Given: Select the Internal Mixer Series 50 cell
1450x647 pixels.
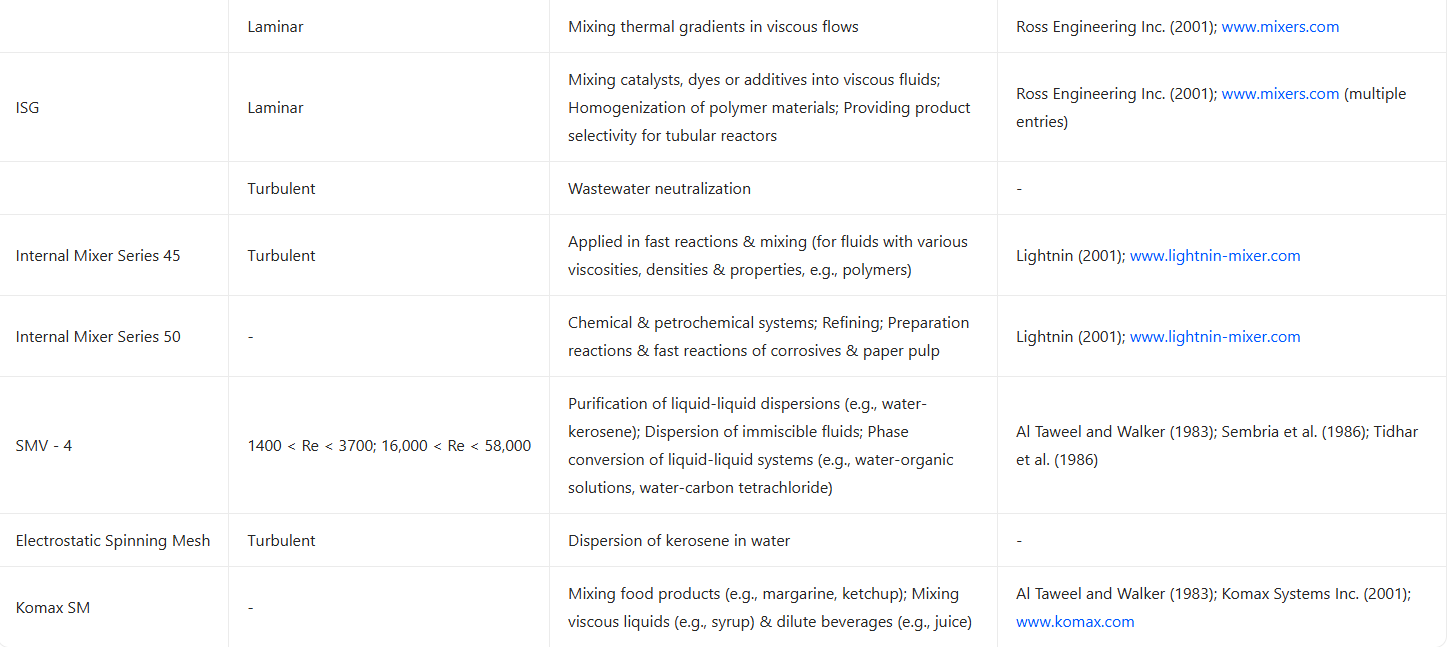Looking at the screenshot, I should (x=98, y=337).
